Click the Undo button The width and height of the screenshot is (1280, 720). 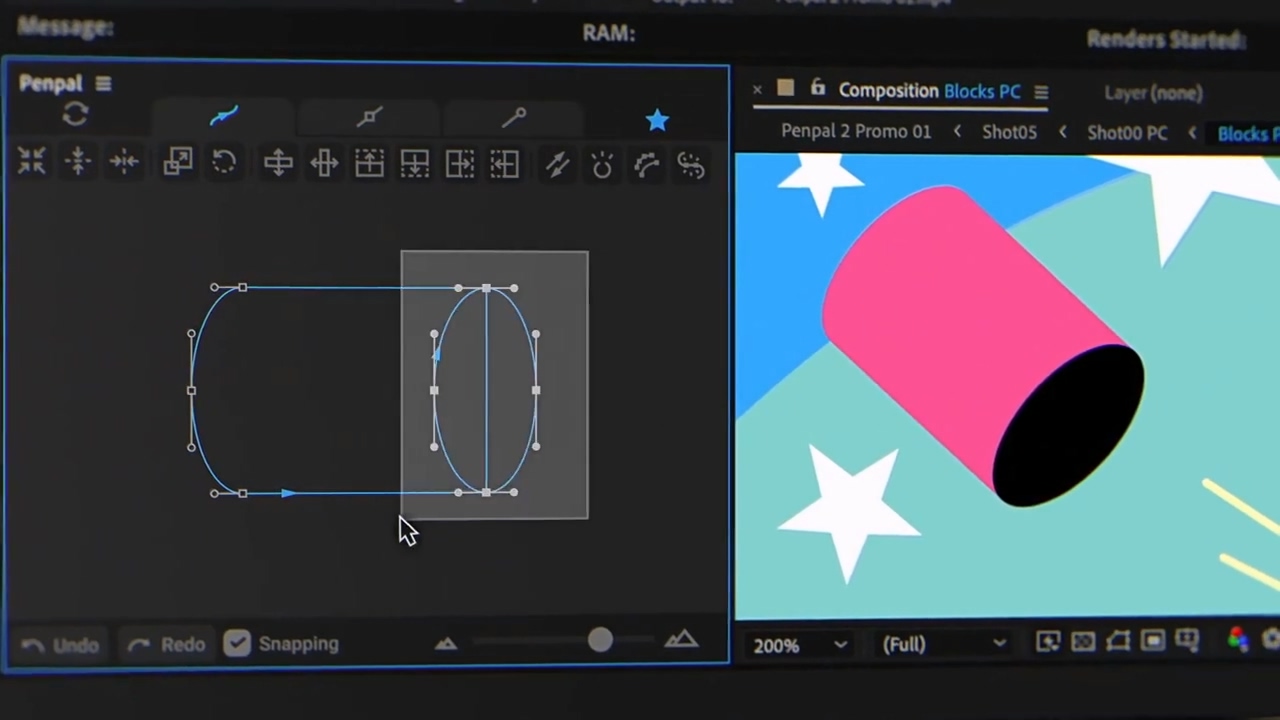pos(62,644)
